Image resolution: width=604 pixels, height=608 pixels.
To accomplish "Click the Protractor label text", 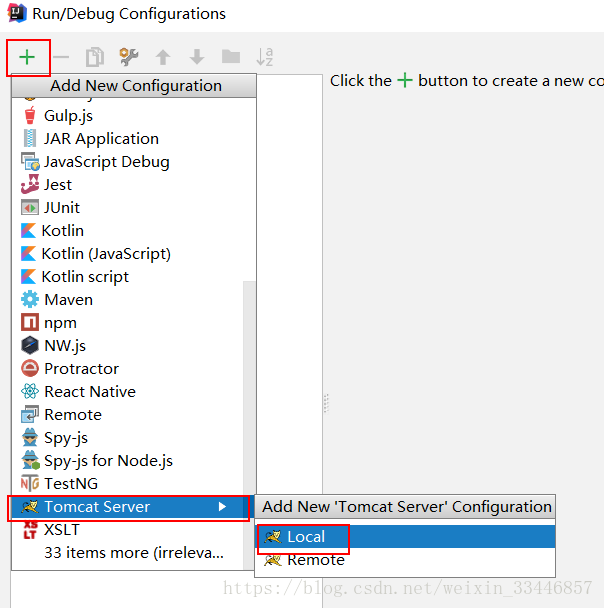I will 81,369.
